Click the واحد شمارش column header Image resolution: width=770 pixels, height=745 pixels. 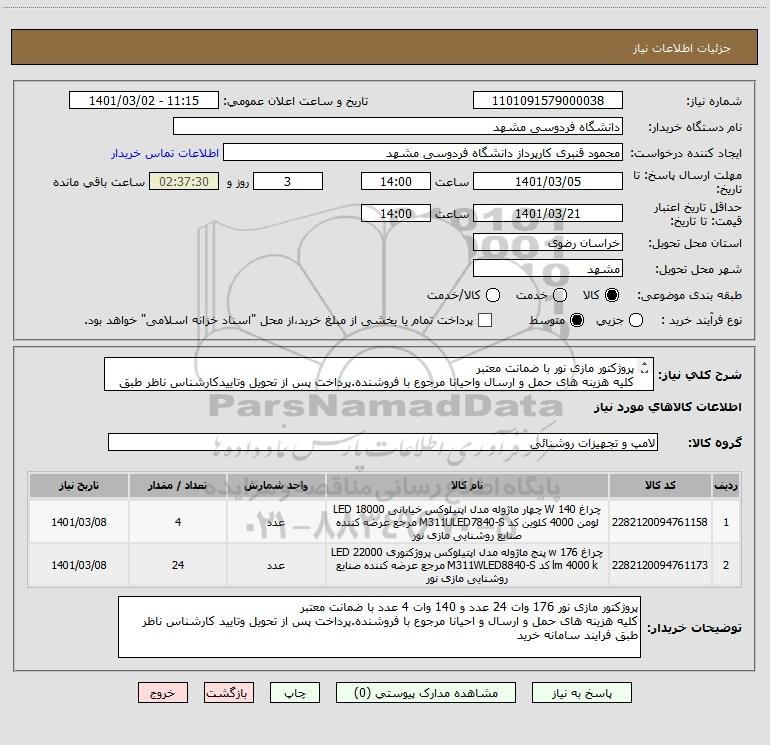pos(276,486)
